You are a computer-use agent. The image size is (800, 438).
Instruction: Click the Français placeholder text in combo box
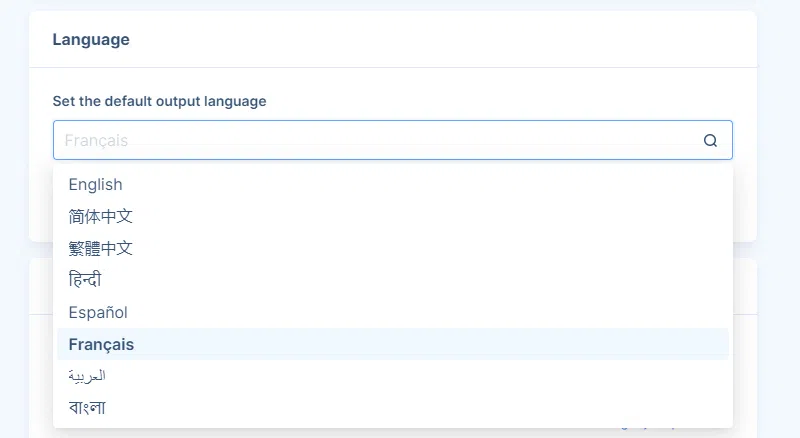point(97,141)
